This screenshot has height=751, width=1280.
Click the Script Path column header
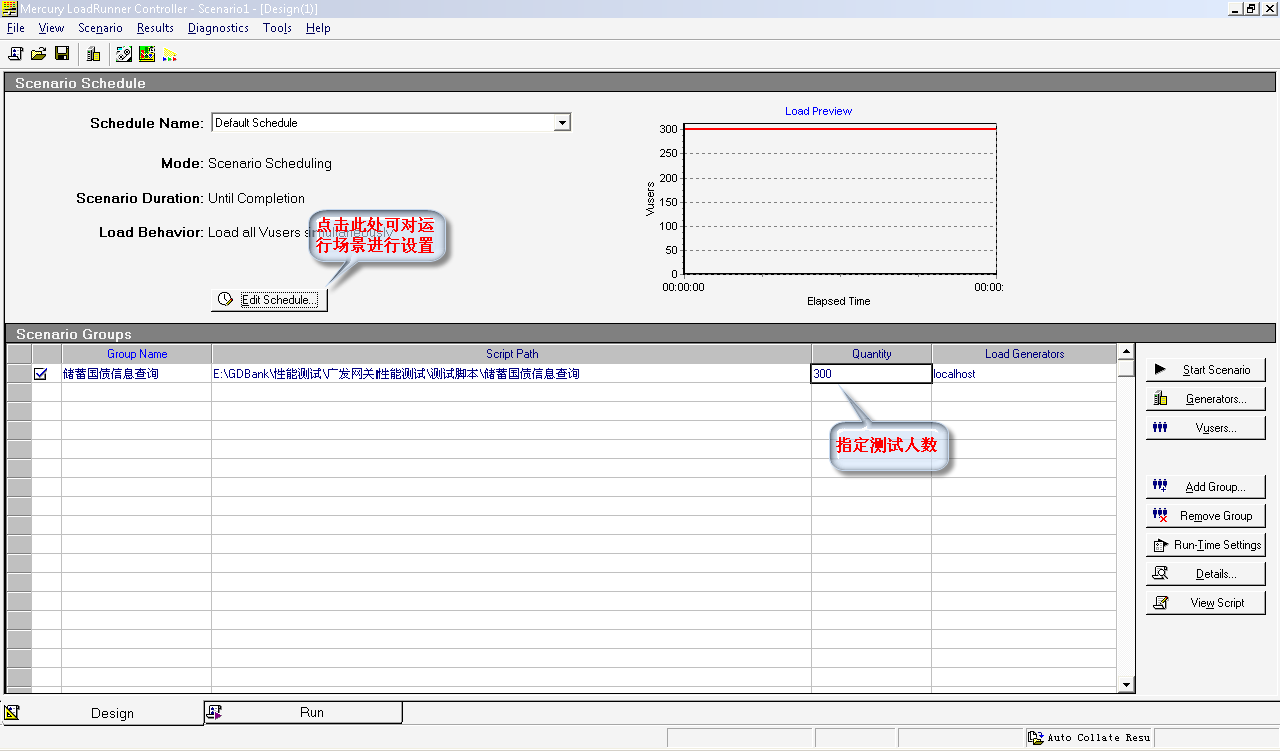click(512, 354)
